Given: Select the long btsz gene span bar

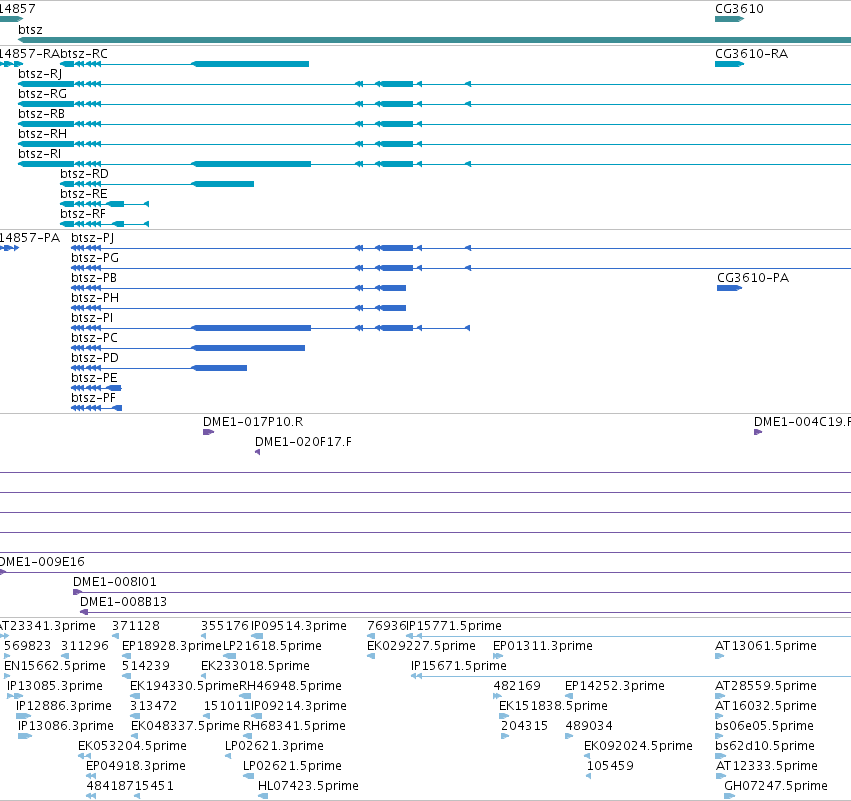Looking at the screenshot, I should pyautogui.click(x=434, y=40).
